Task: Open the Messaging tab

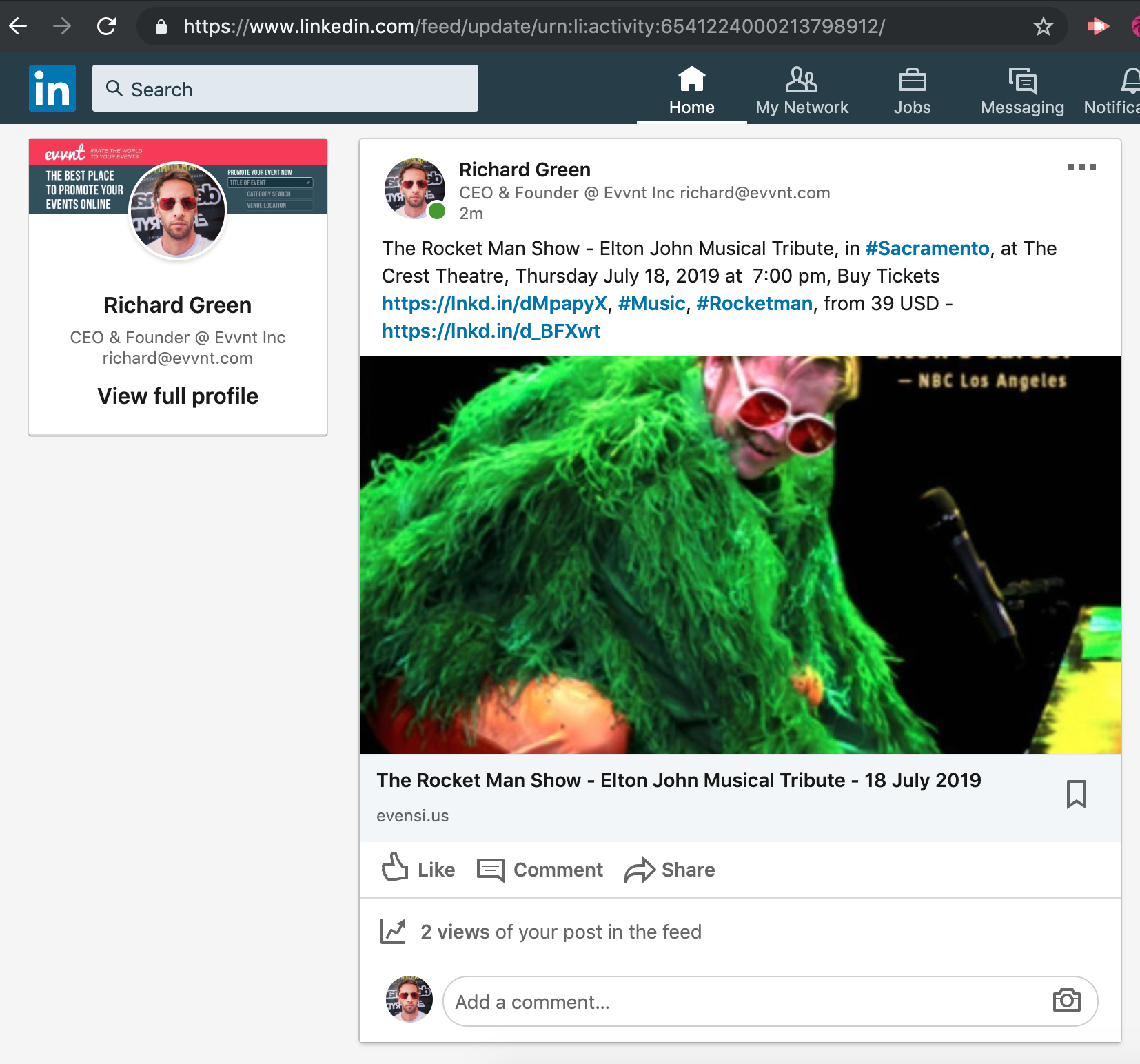Action: (x=1022, y=91)
